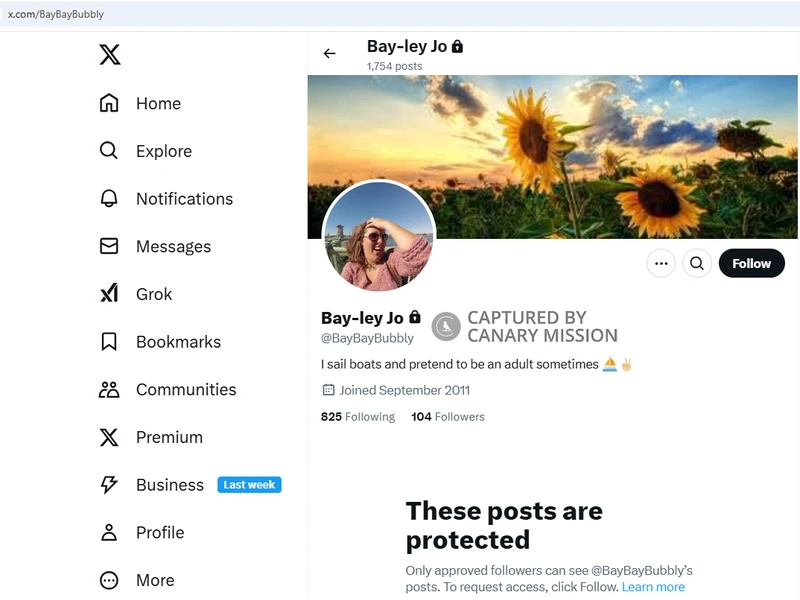The height and width of the screenshot is (600, 800).
Task: Open the three-dot profile options button
Action: coord(661,263)
